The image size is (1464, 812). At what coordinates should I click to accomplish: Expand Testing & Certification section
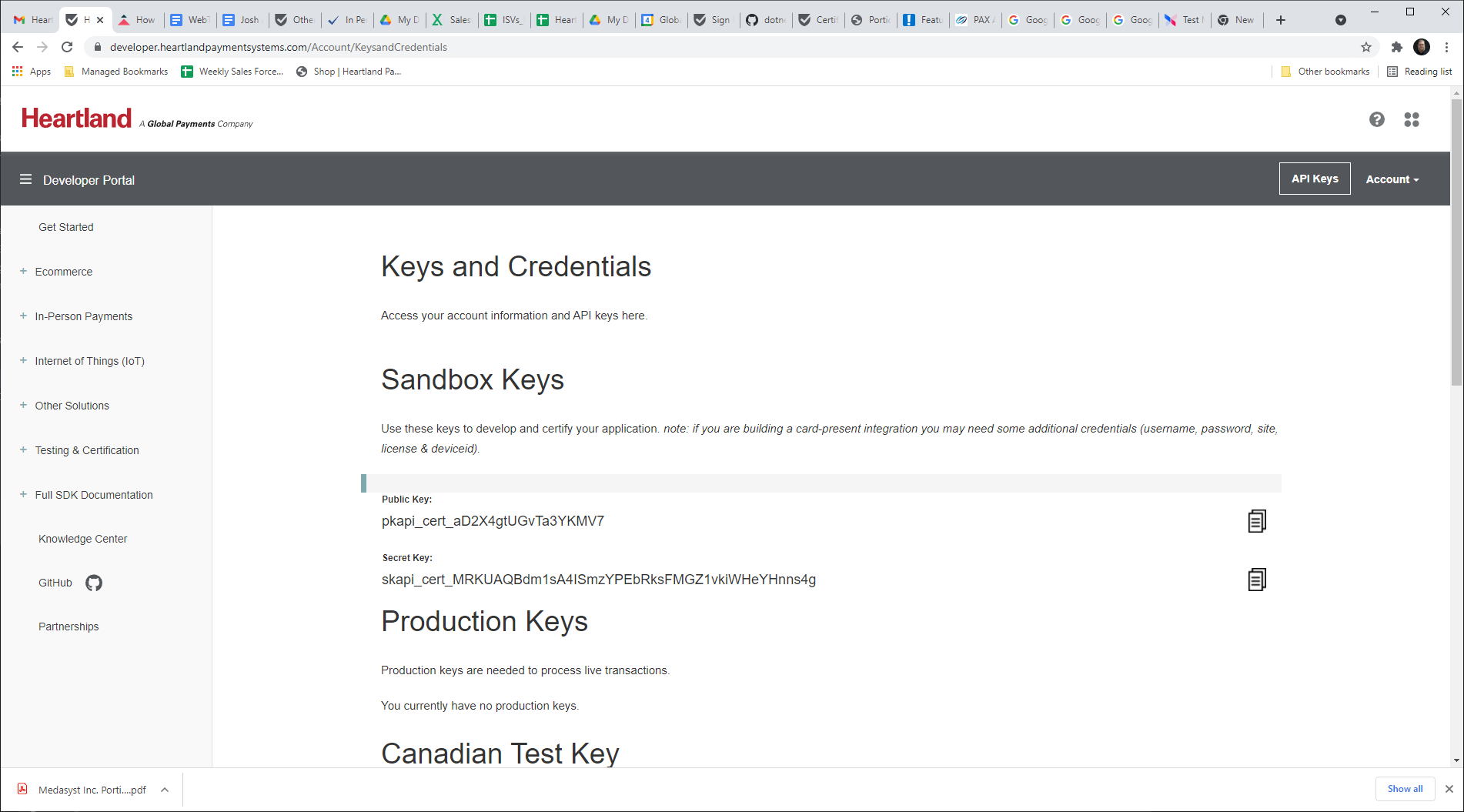point(23,450)
